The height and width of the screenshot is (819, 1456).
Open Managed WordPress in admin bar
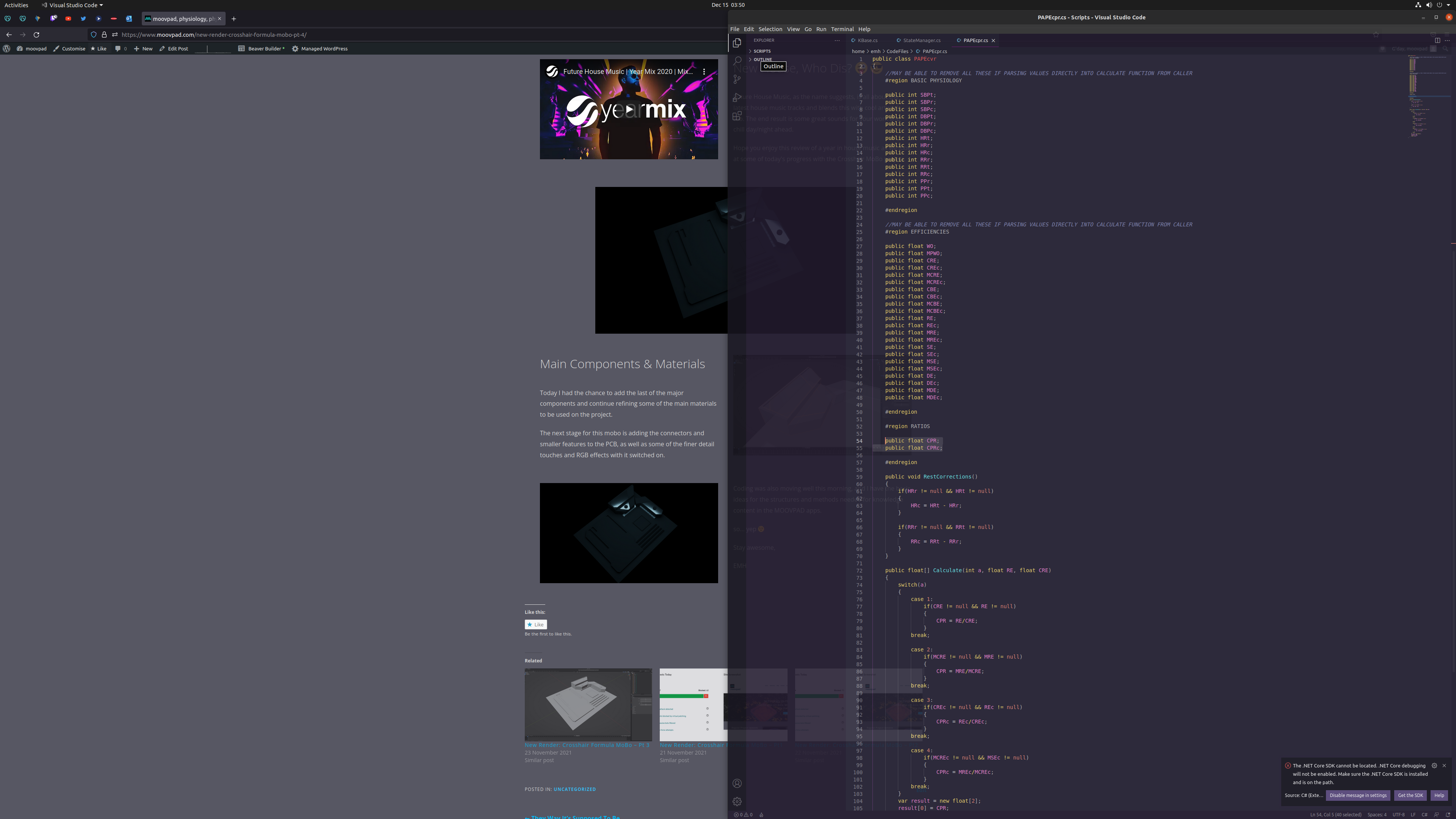(319, 49)
